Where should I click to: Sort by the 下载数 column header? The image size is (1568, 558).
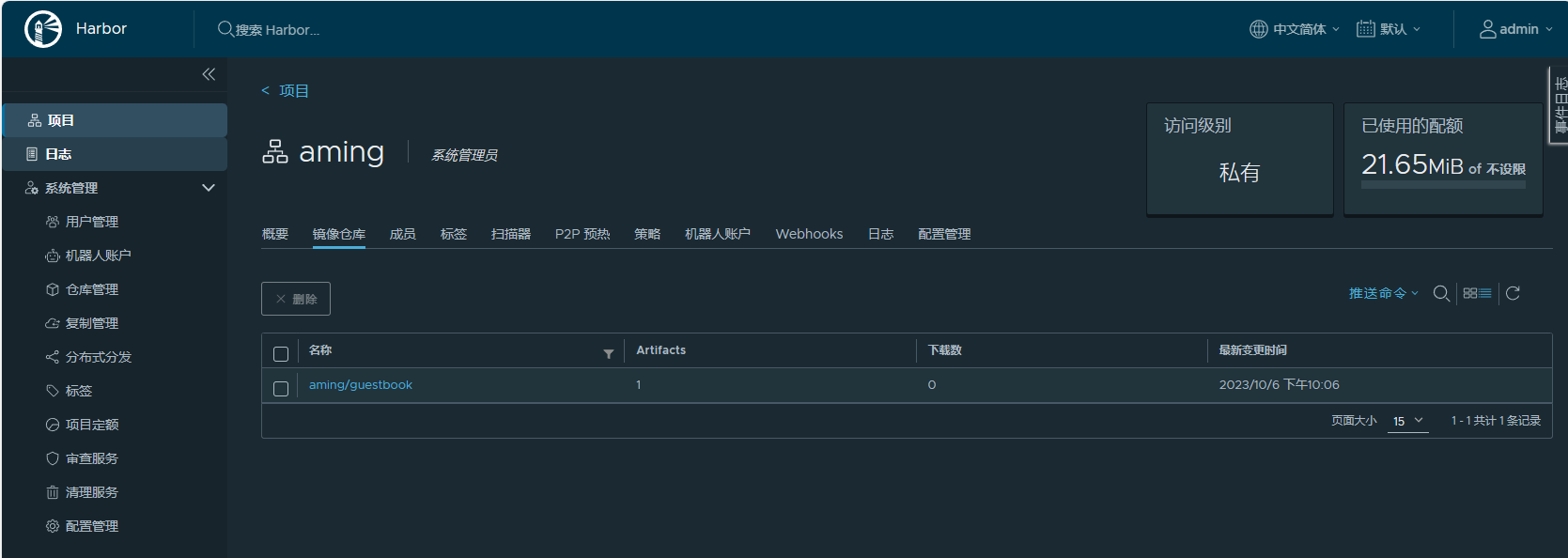[x=945, y=350]
